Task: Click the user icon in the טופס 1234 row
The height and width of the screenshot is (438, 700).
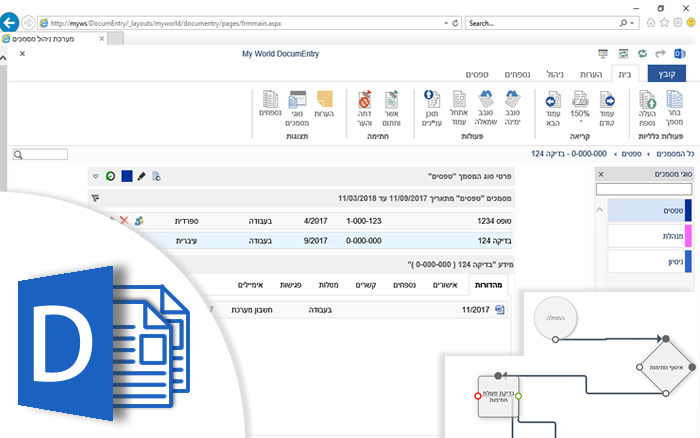Action: tap(139, 221)
